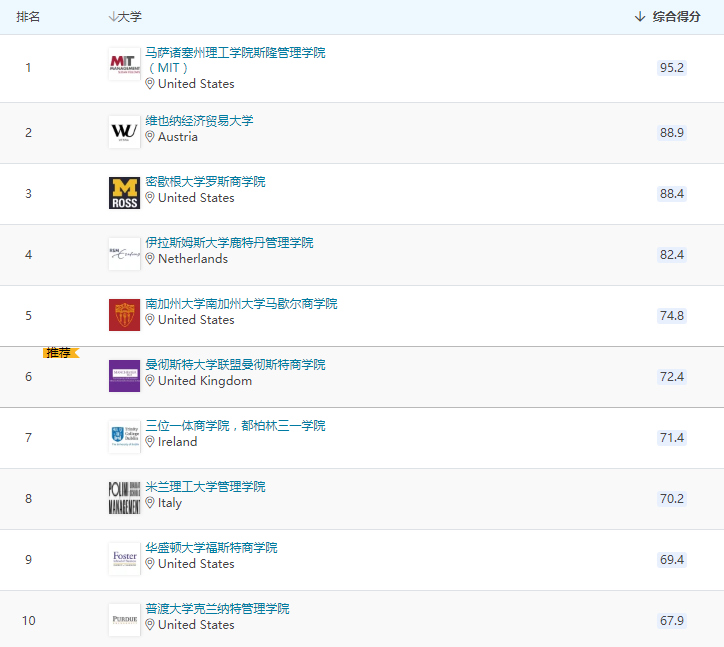The image size is (724, 647).
Task: Select the score 74.8
Action: tap(672, 315)
